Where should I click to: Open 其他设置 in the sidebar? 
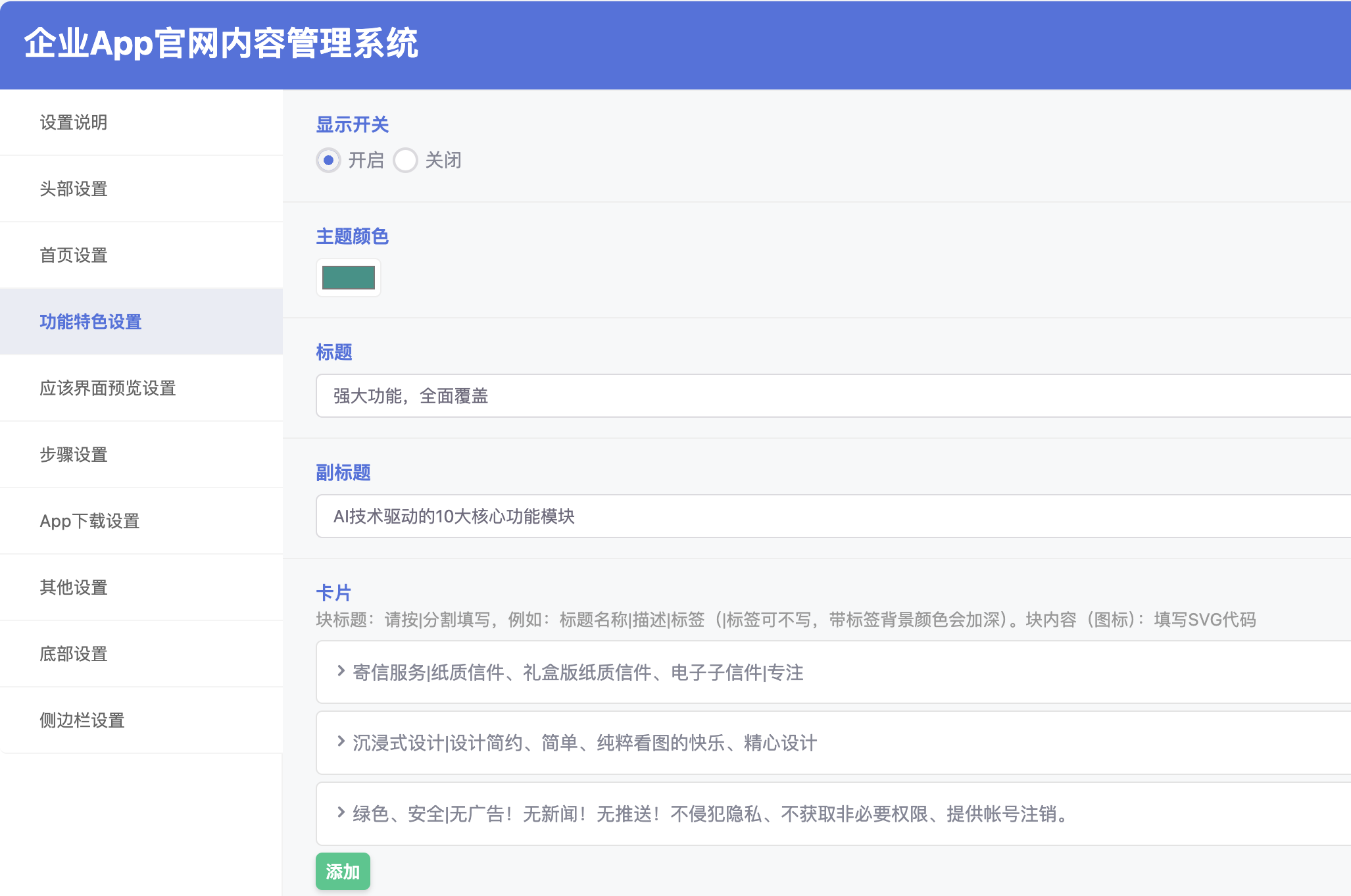click(x=141, y=587)
